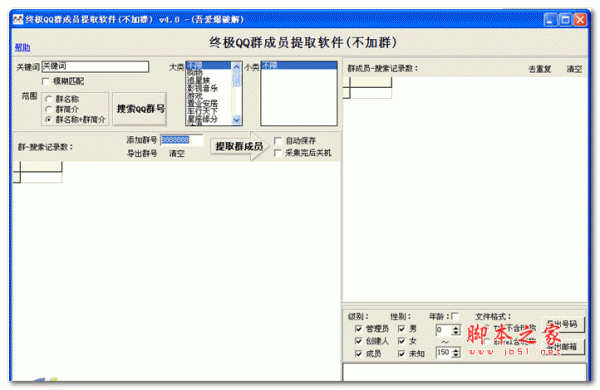
Task: Click the 大类 list scroll-down arrow
Action: 236,120
